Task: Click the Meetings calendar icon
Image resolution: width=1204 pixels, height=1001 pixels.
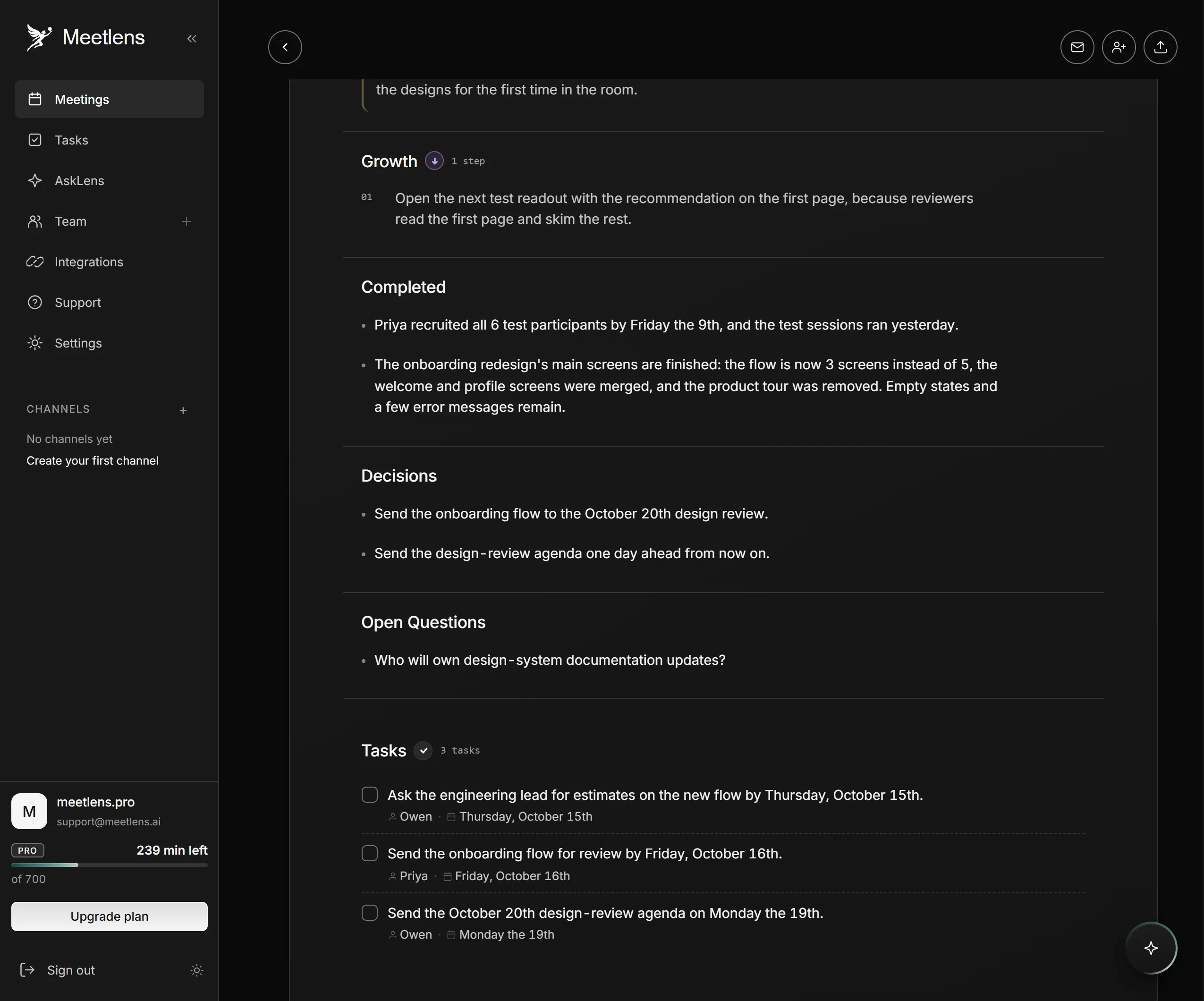Action: 35,99
